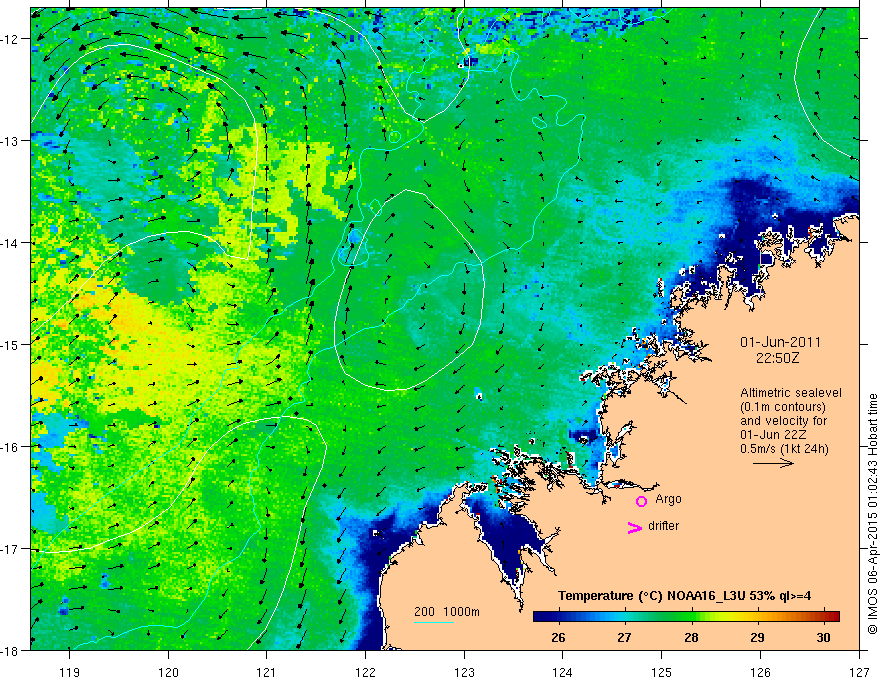
Task: Click the '22:50Z' time text
Action: [x=777, y=358]
